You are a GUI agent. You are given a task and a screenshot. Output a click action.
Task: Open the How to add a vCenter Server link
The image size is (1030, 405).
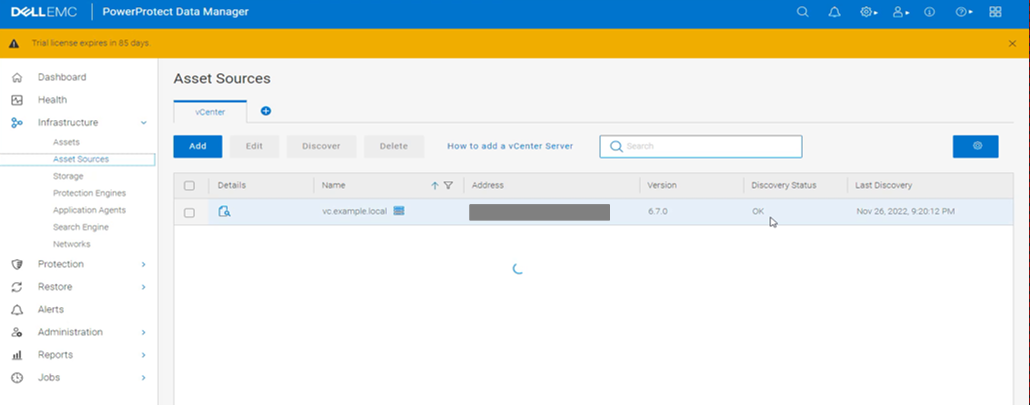click(510, 146)
